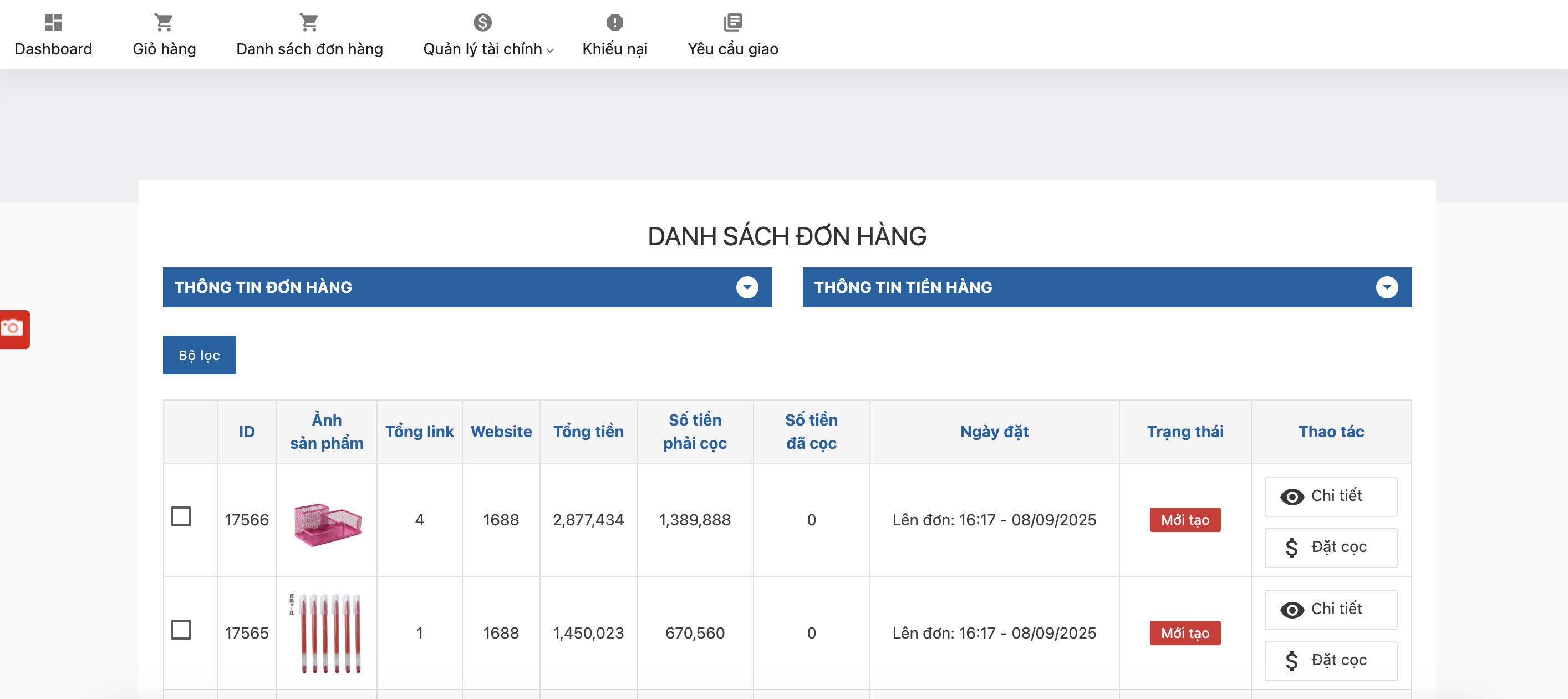Go to Yêu cầu giao menu
Screen dimensions: 1568x699
[x=733, y=49]
